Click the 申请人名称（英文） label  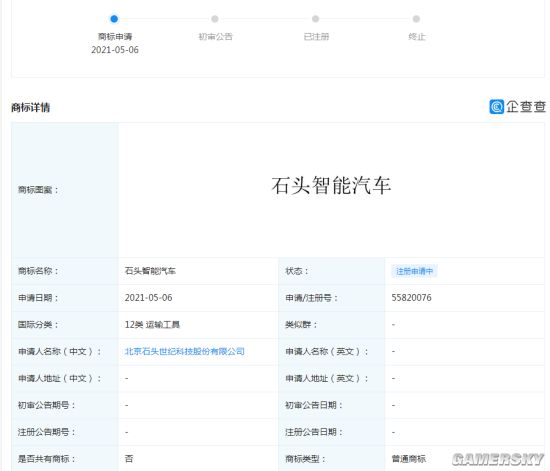(327, 351)
